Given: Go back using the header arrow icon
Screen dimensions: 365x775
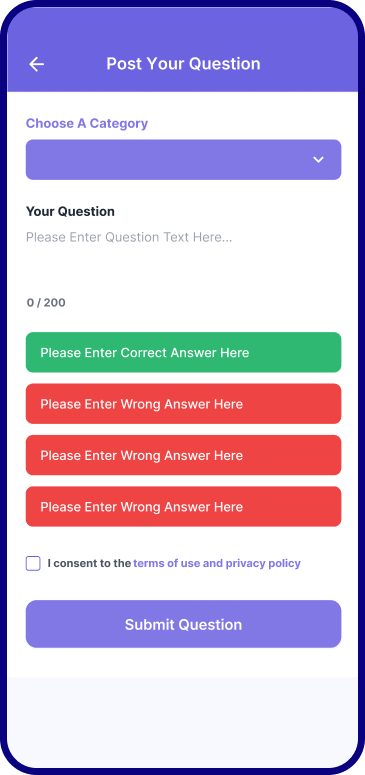Looking at the screenshot, I should click(x=37, y=64).
